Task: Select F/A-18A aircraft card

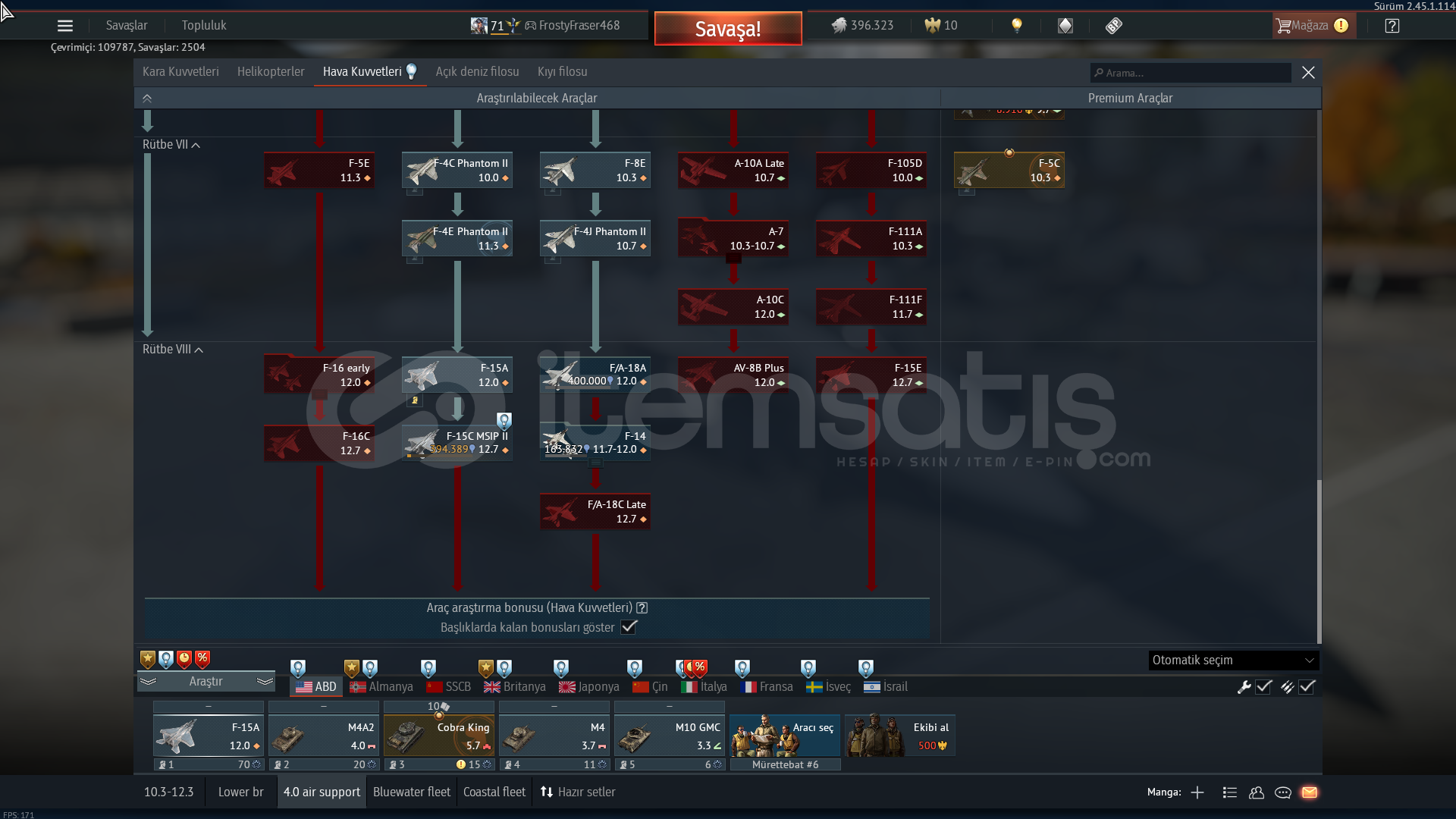Action: coord(595,375)
